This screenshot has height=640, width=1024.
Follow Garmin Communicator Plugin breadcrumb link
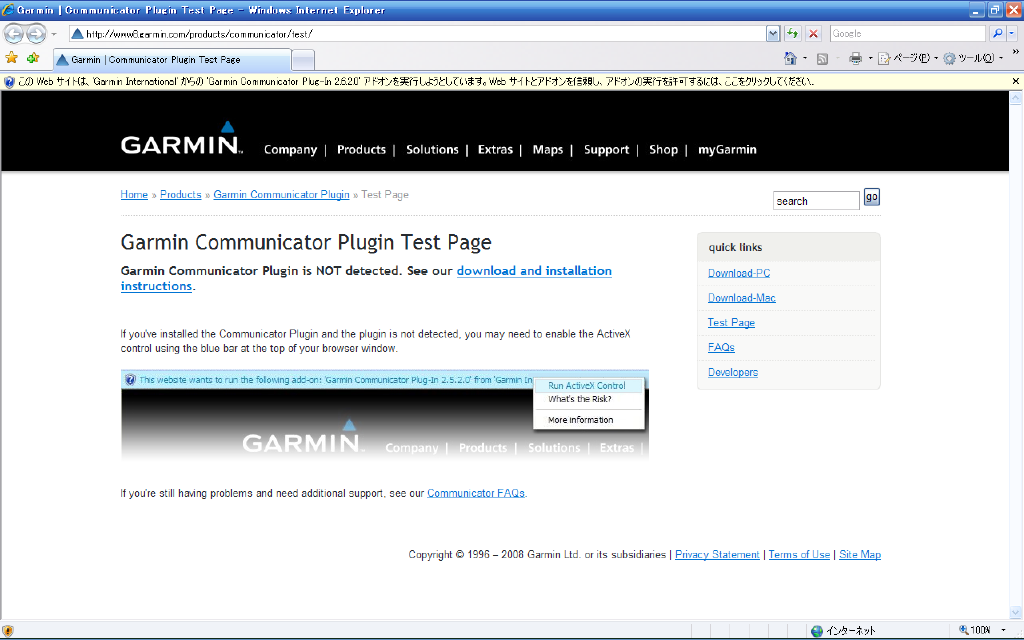[281, 195]
